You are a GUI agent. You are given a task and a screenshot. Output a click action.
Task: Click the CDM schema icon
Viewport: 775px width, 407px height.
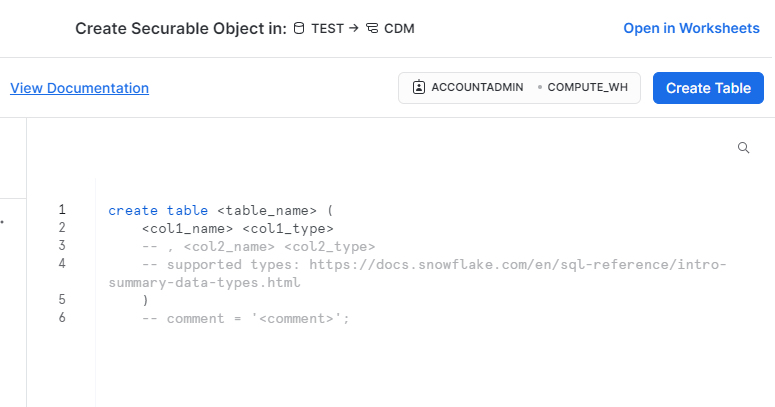pos(372,28)
